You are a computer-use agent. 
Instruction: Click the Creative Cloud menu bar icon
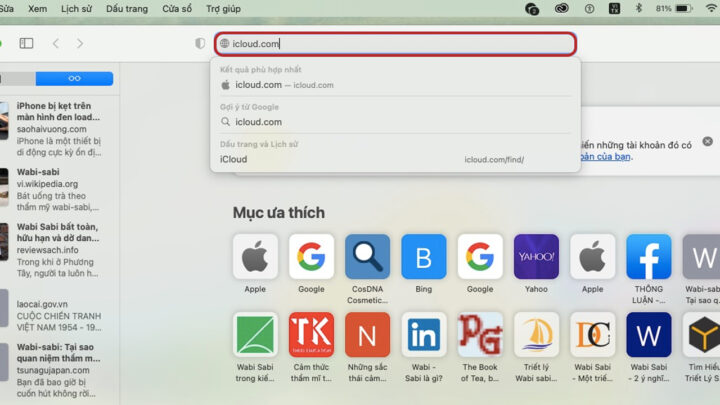561,8
